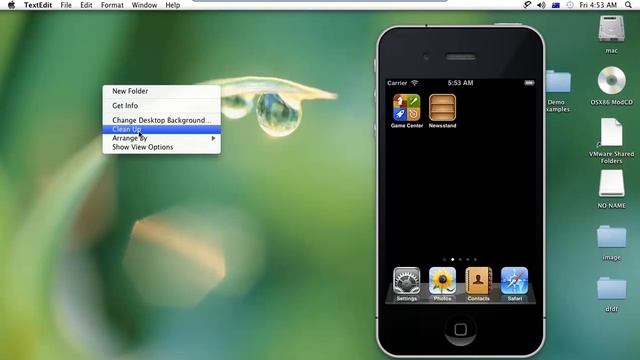640x360 pixels.
Task: Click the volume icon in menu bar
Action: point(541,5)
